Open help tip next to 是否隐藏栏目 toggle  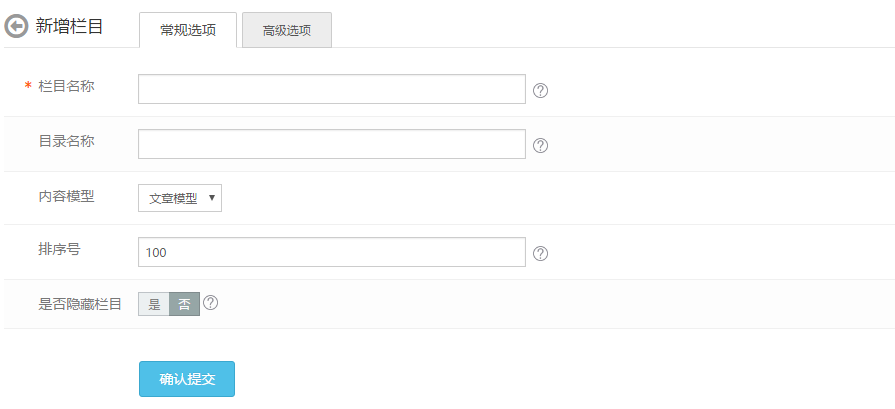point(211,302)
